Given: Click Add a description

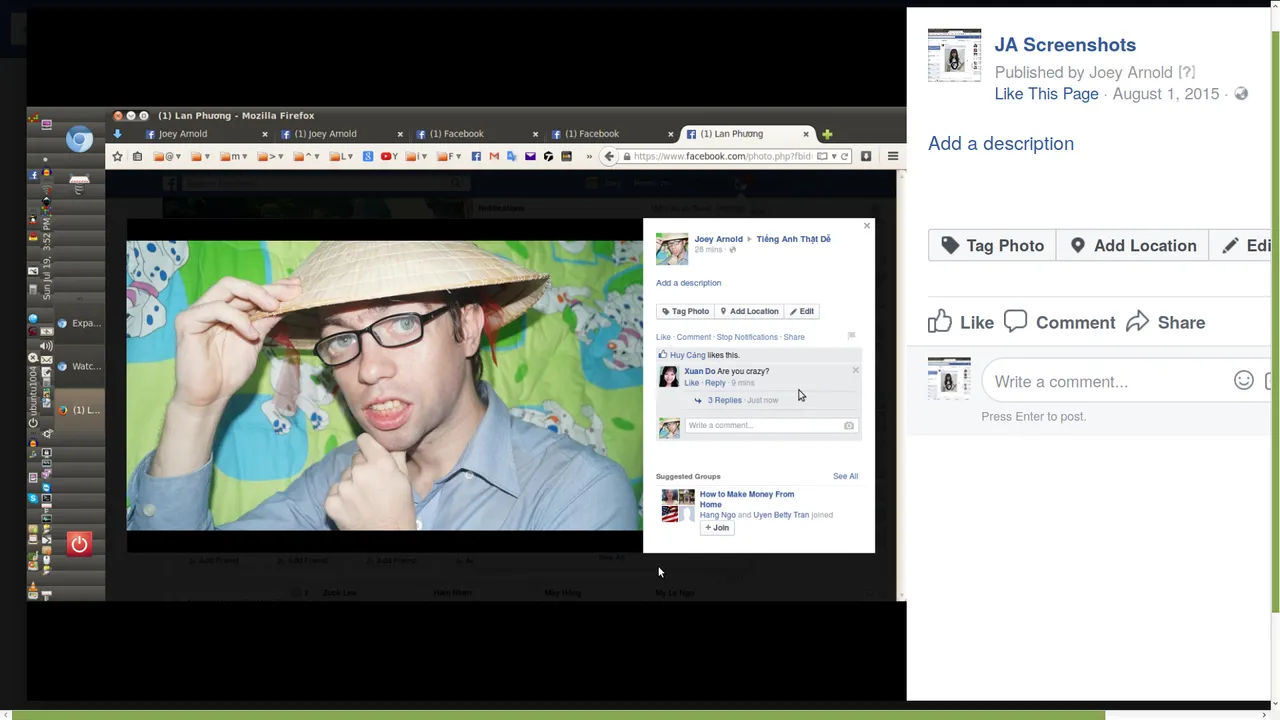Looking at the screenshot, I should (1001, 143).
